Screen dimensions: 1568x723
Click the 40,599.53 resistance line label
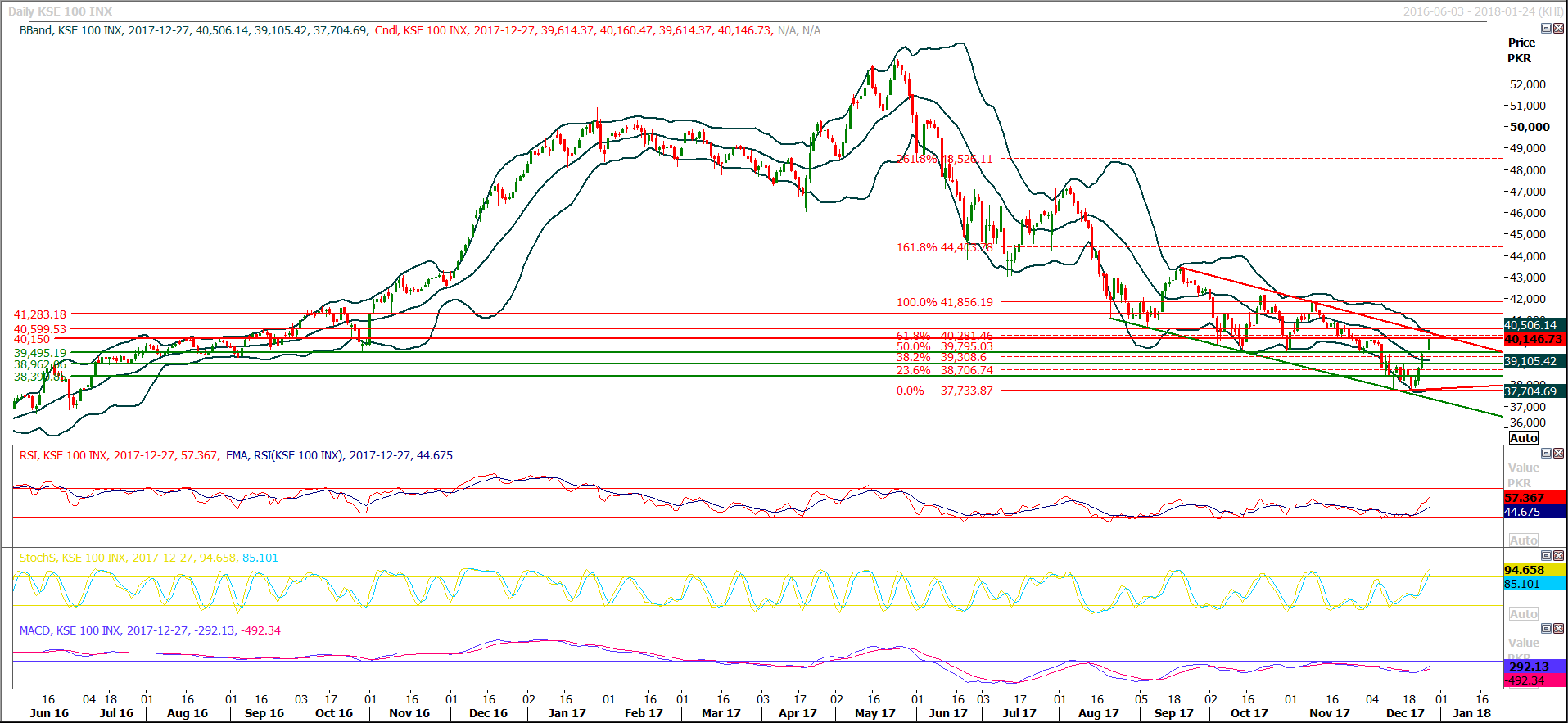[40, 329]
